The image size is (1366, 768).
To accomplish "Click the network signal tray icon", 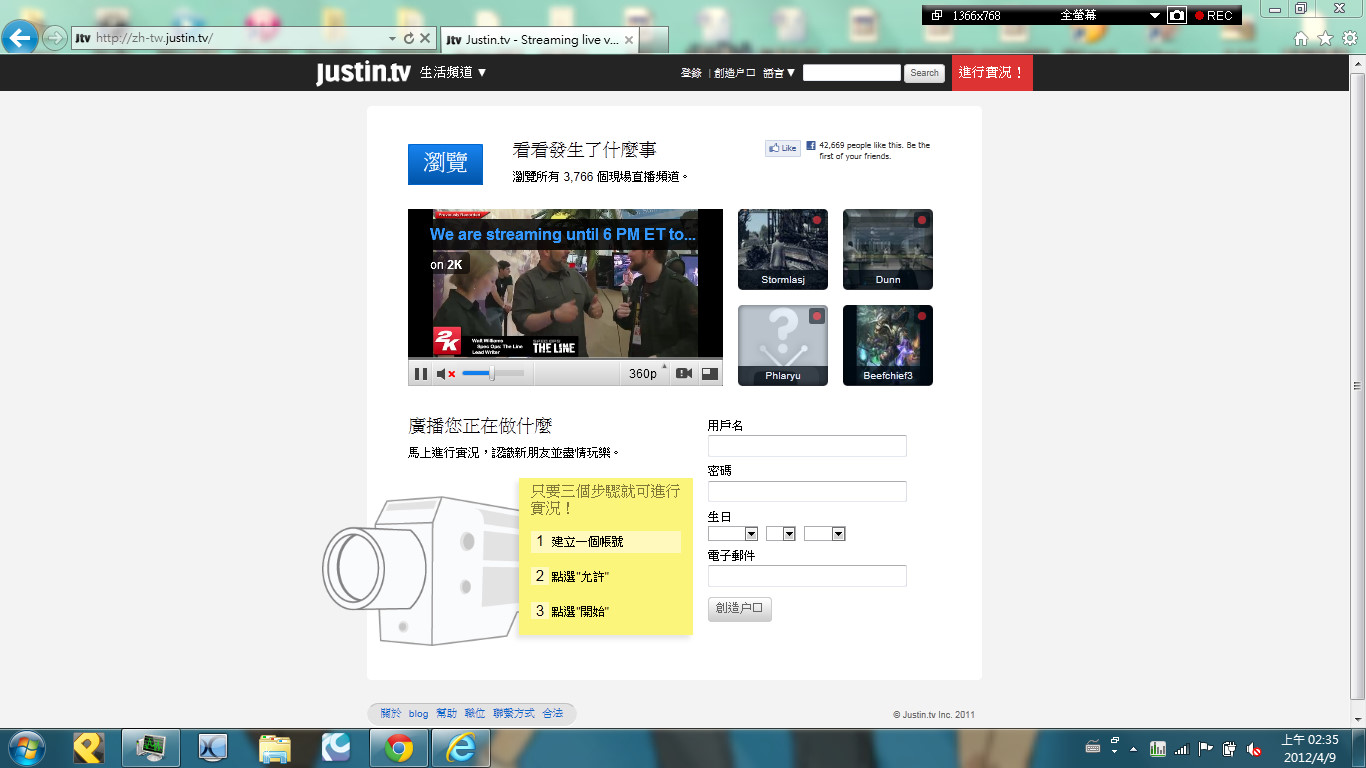I will 1182,748.
